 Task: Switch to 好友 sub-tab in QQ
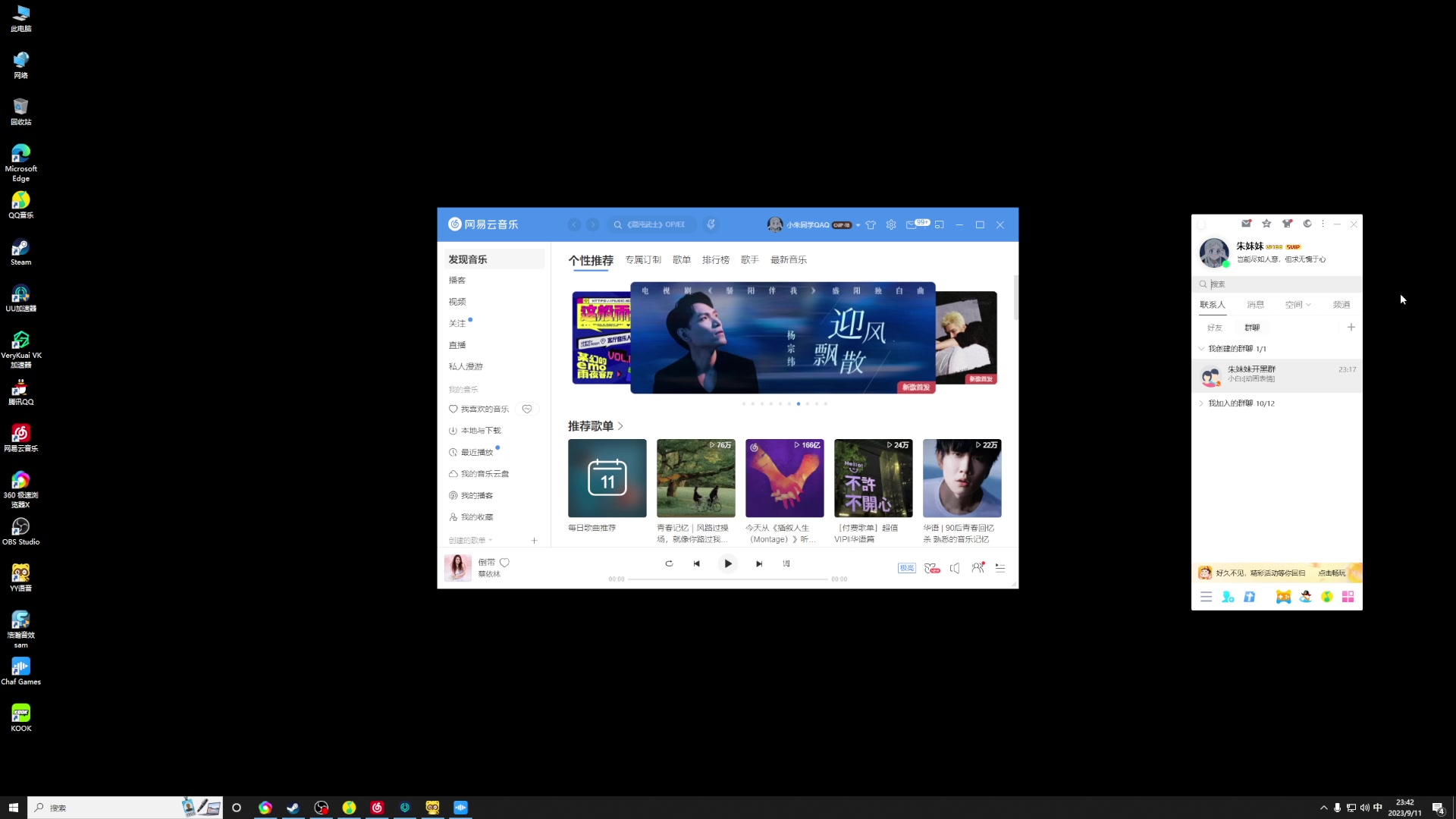pos(1215,328)
